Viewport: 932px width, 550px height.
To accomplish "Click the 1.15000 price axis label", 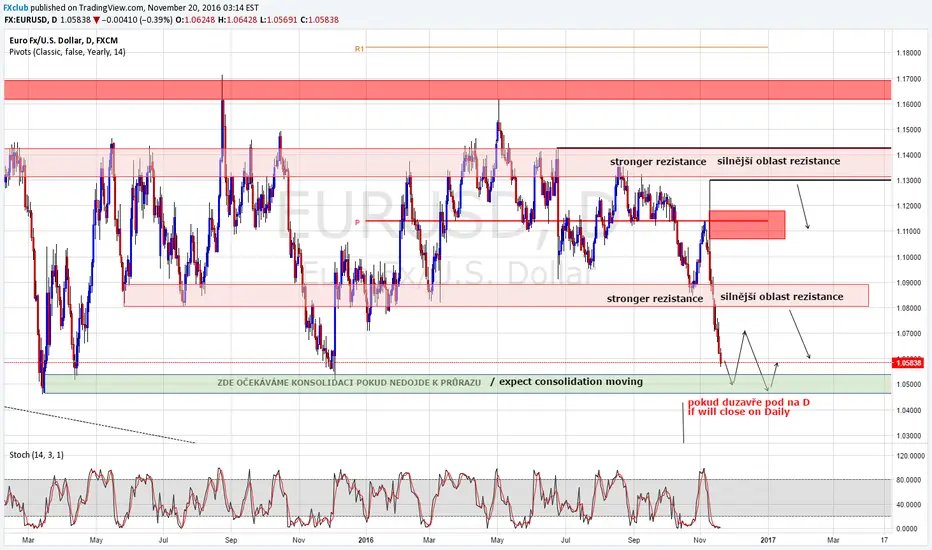I will (908, 130).
